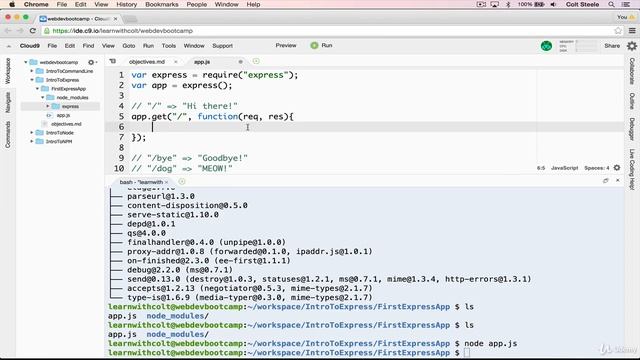Close the objectives.md tab
The width and height of the screenshot is (640, 360).
coord(176,62)
